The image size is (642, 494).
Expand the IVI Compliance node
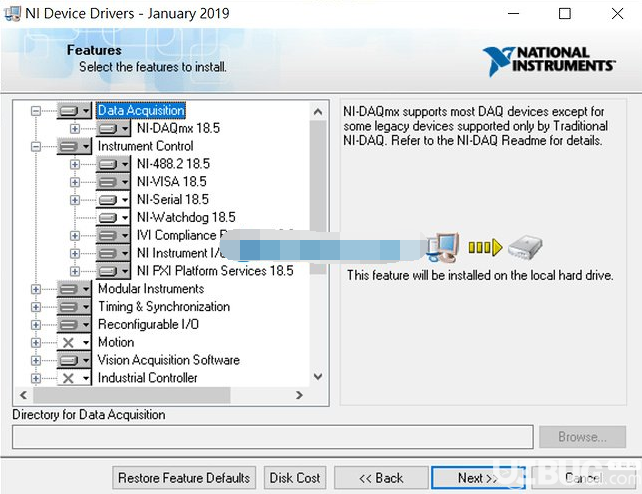point(75,235)
